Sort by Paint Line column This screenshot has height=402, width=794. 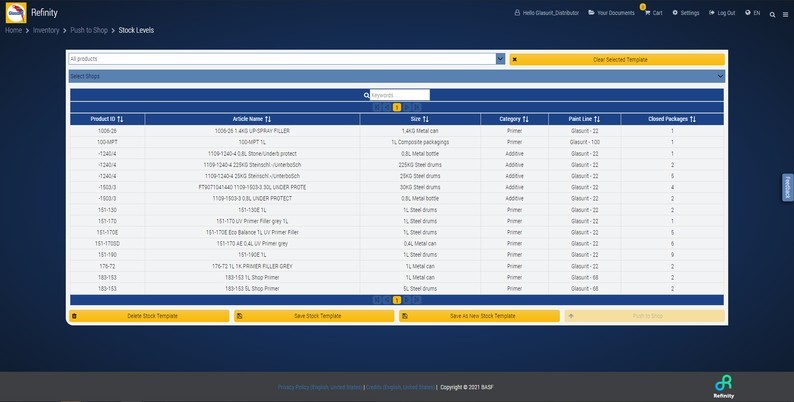[x=584, y=119]
